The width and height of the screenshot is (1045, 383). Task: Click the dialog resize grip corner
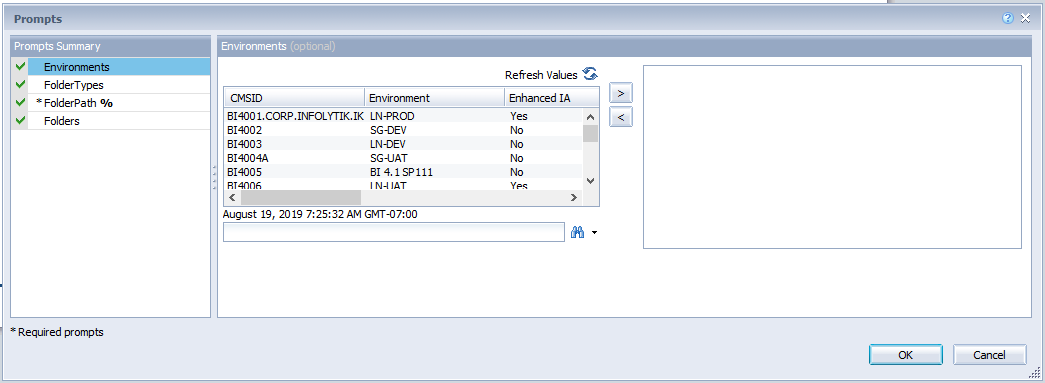[1035, 373]
